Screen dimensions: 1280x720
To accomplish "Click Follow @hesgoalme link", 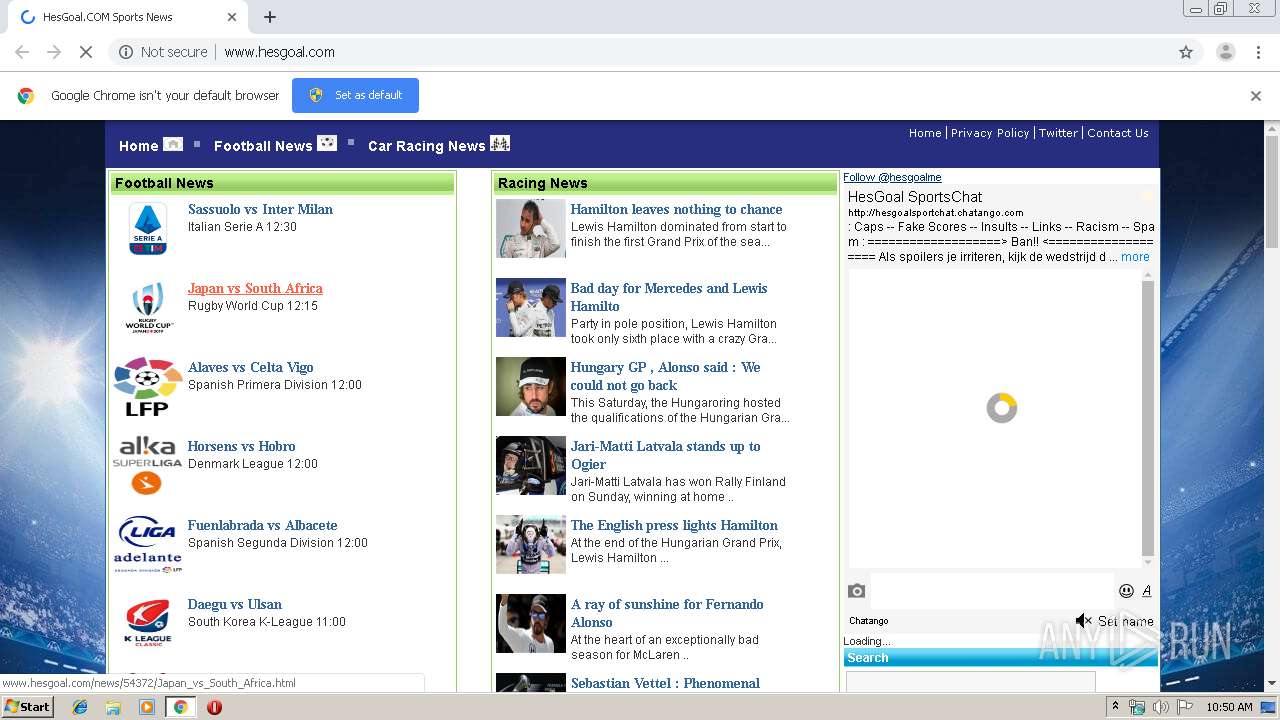I will pos(892,177).
